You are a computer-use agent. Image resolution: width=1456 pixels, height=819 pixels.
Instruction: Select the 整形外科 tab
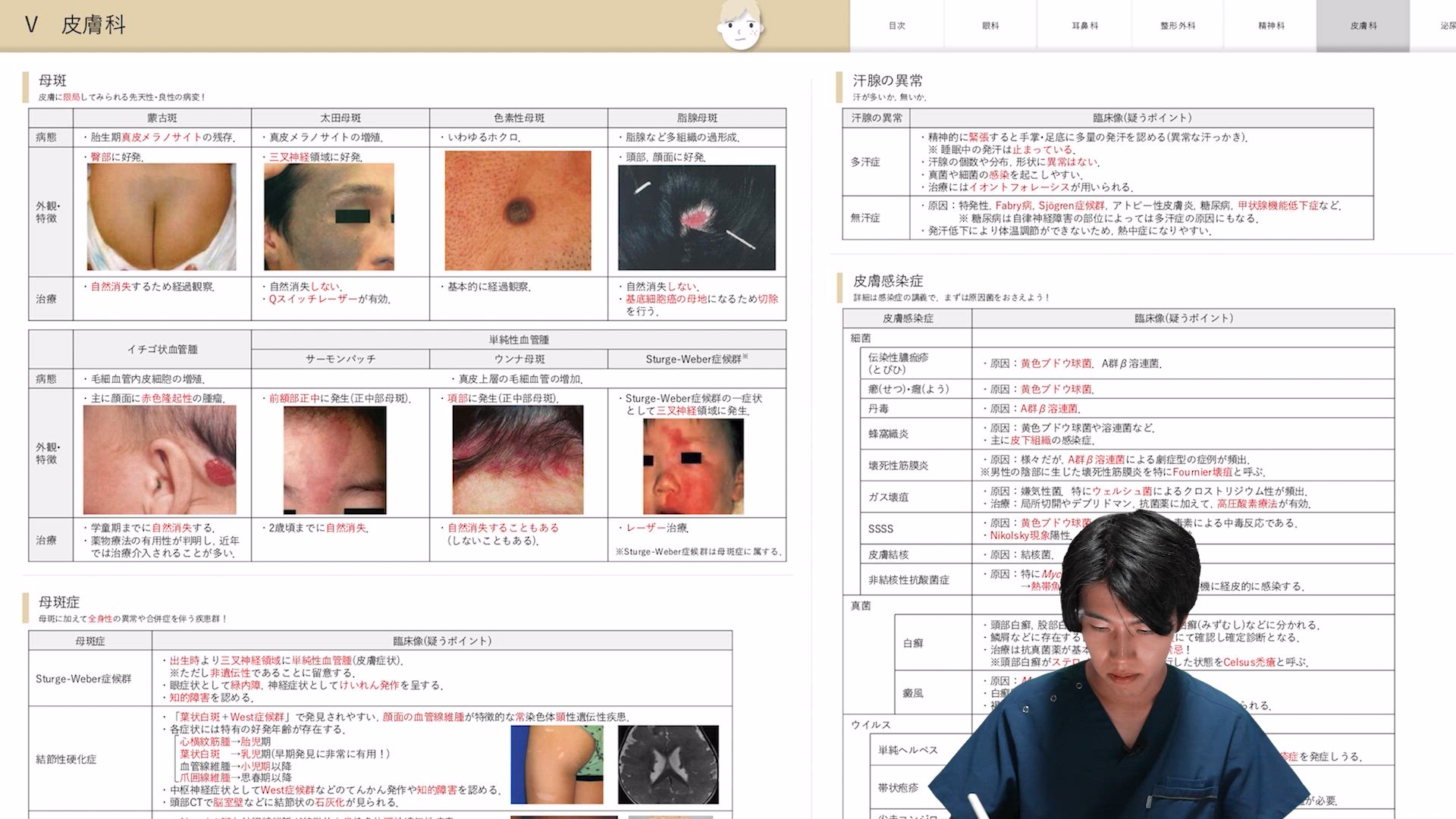click(x=1177, y=26)
